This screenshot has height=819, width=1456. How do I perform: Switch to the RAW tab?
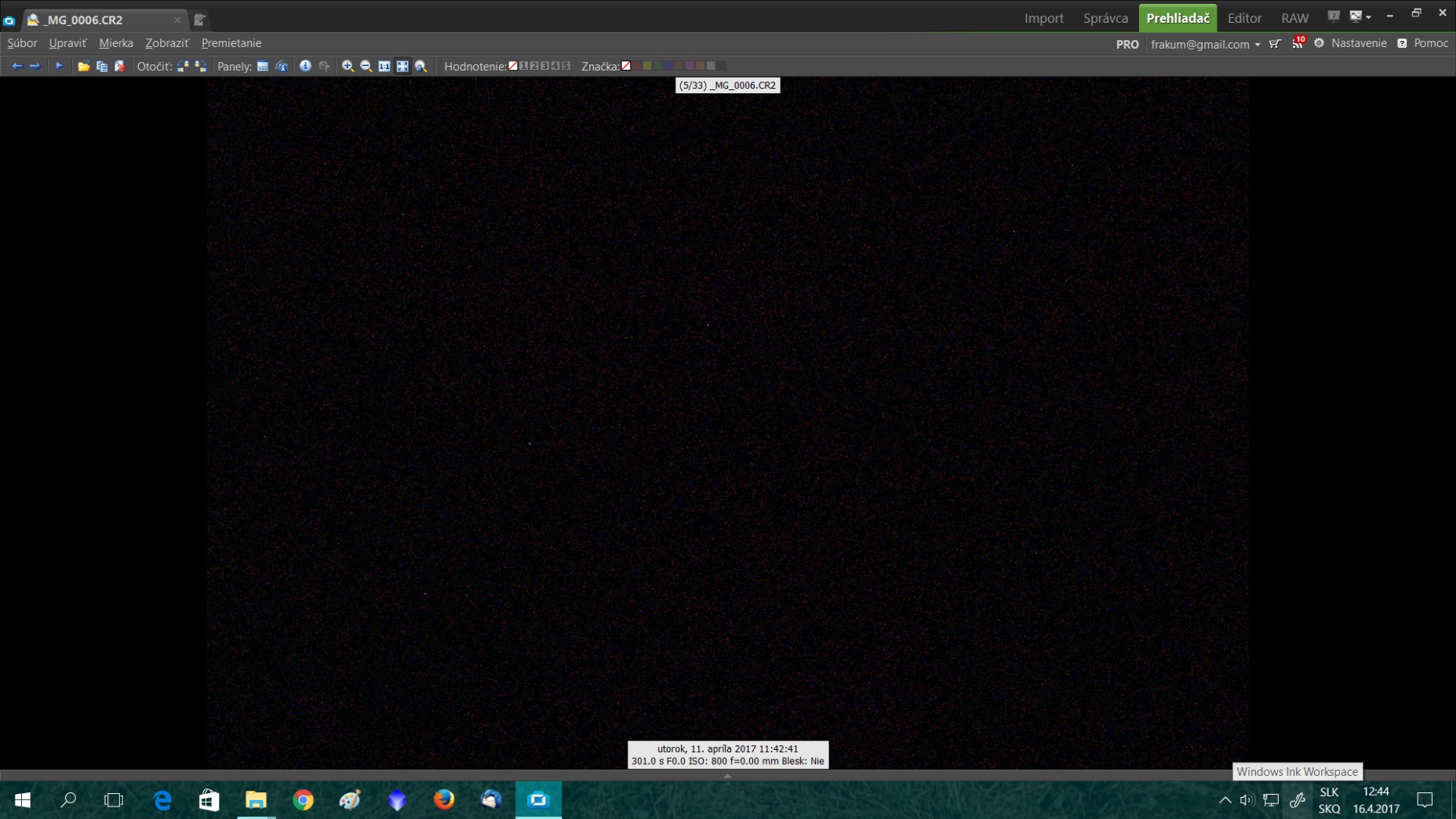pyautogui.click(x=1294, y=18)
